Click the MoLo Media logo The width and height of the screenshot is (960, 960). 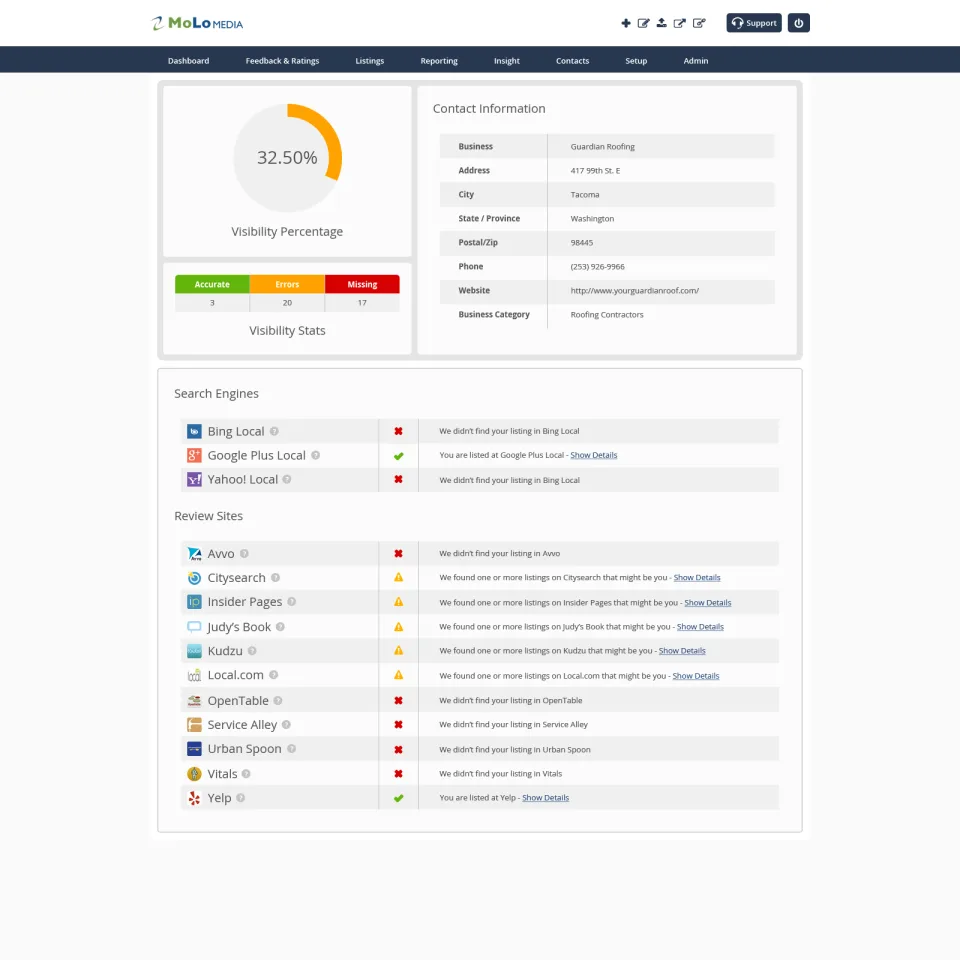click(x=197, y=23)
